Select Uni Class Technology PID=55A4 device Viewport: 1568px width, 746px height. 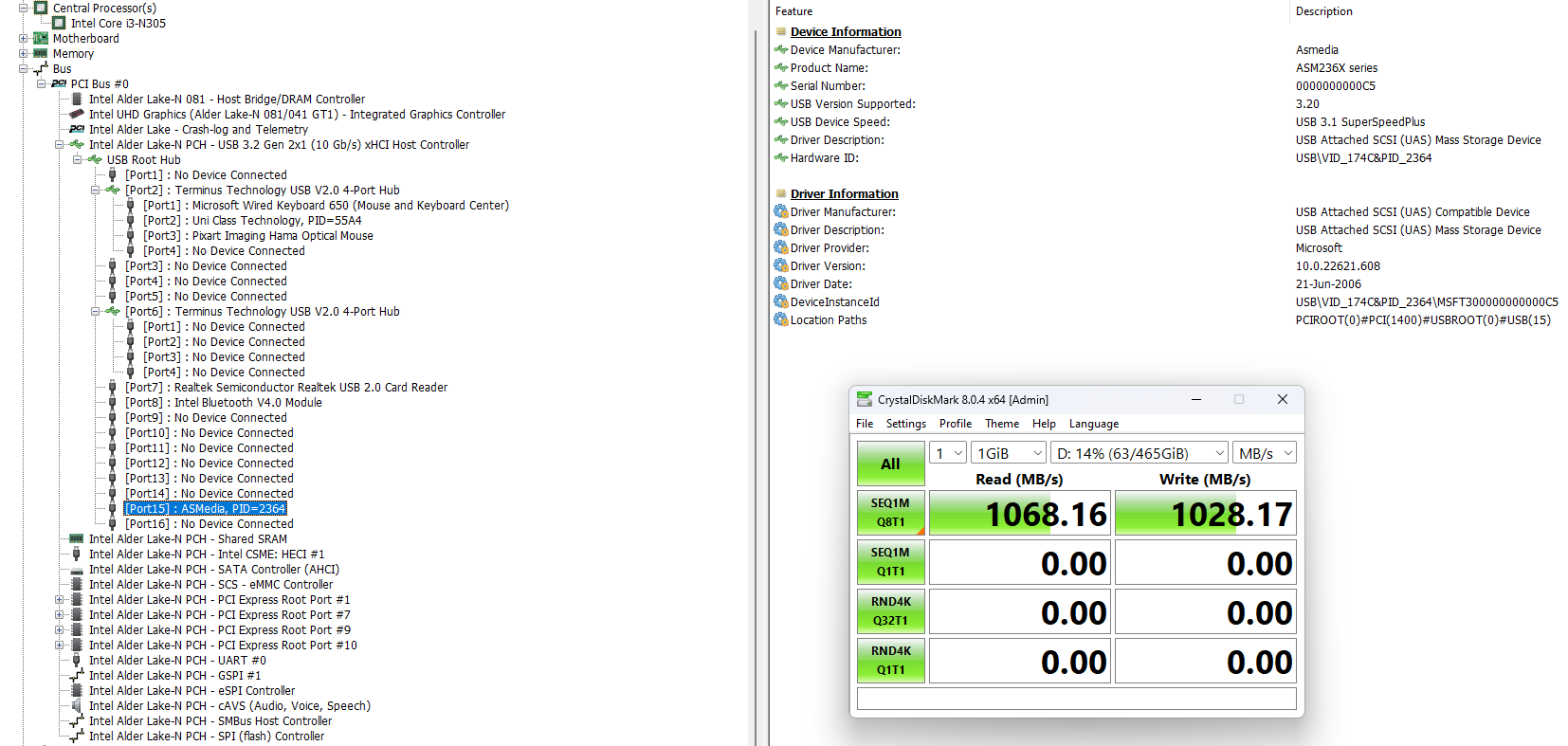coord(252,221)
